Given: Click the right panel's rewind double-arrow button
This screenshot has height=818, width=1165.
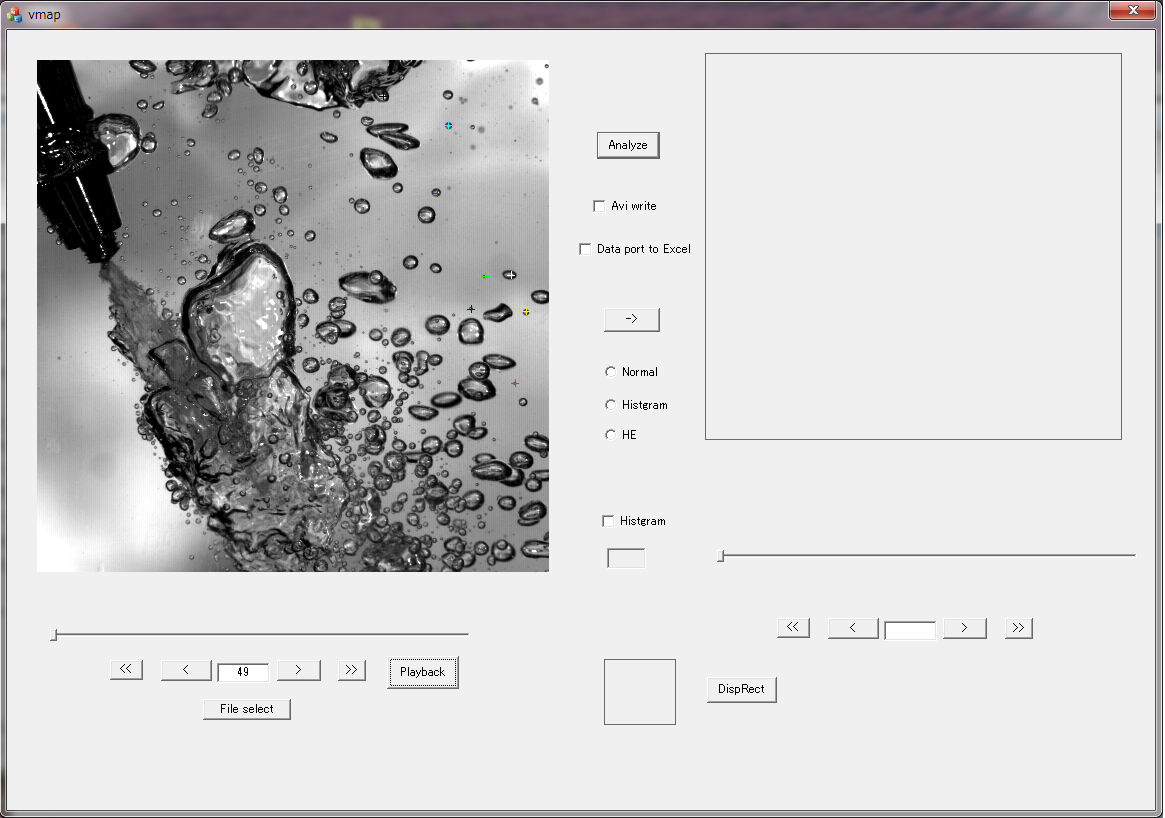Looking at the screenshot, I should (793, 627).
